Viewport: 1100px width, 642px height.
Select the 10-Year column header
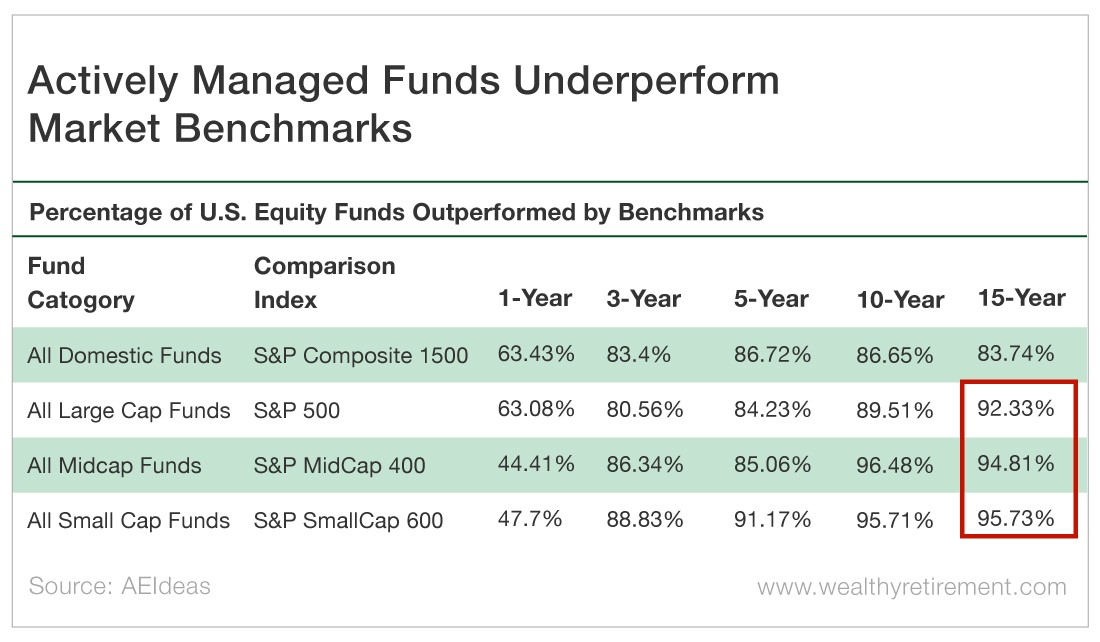pyautogui.click(x=900, y=300)
